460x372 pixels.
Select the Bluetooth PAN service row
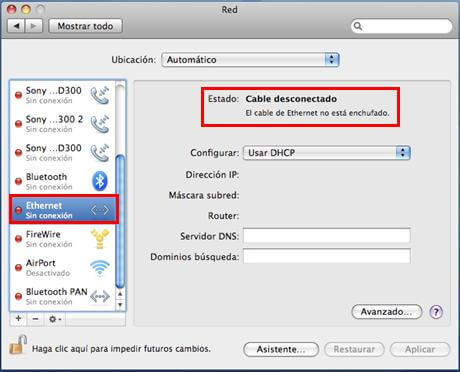click(x=63, y=296)
